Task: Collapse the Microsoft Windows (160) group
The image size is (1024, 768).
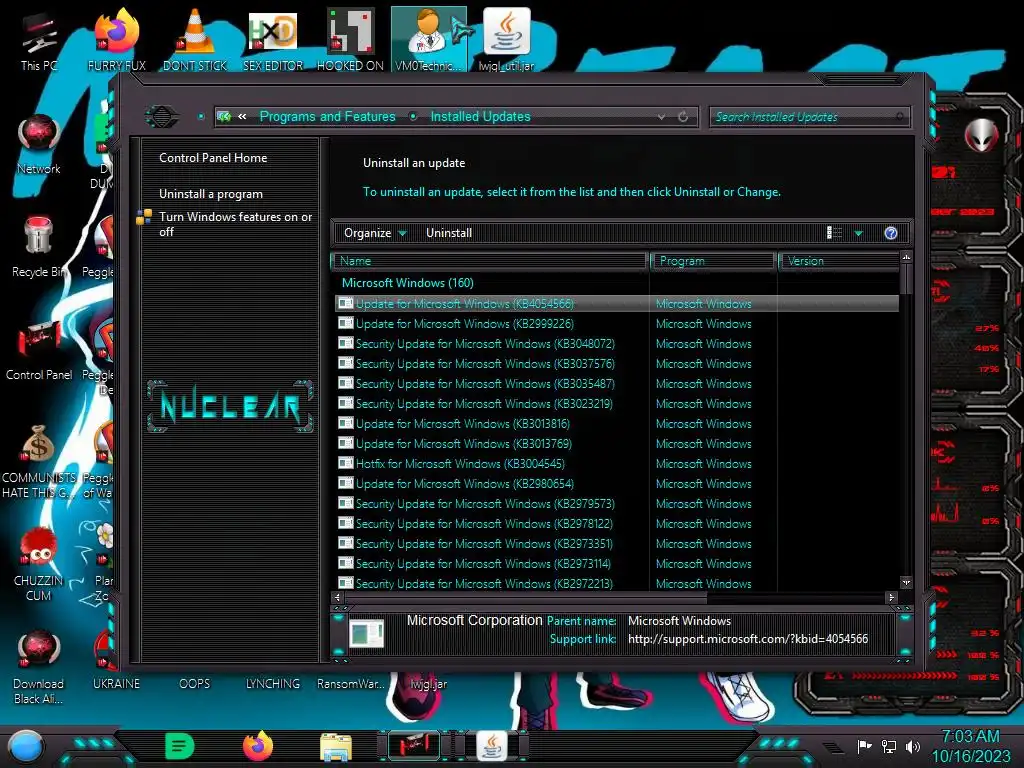Action: 408,283
